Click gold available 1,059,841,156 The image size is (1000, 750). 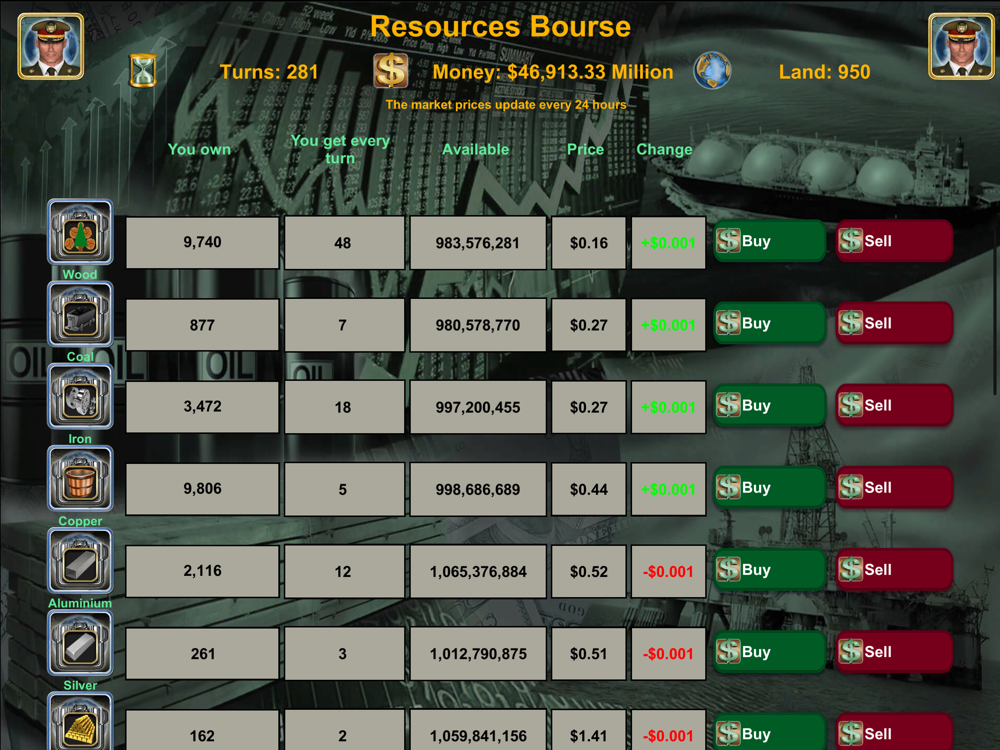tap(478, 731)
